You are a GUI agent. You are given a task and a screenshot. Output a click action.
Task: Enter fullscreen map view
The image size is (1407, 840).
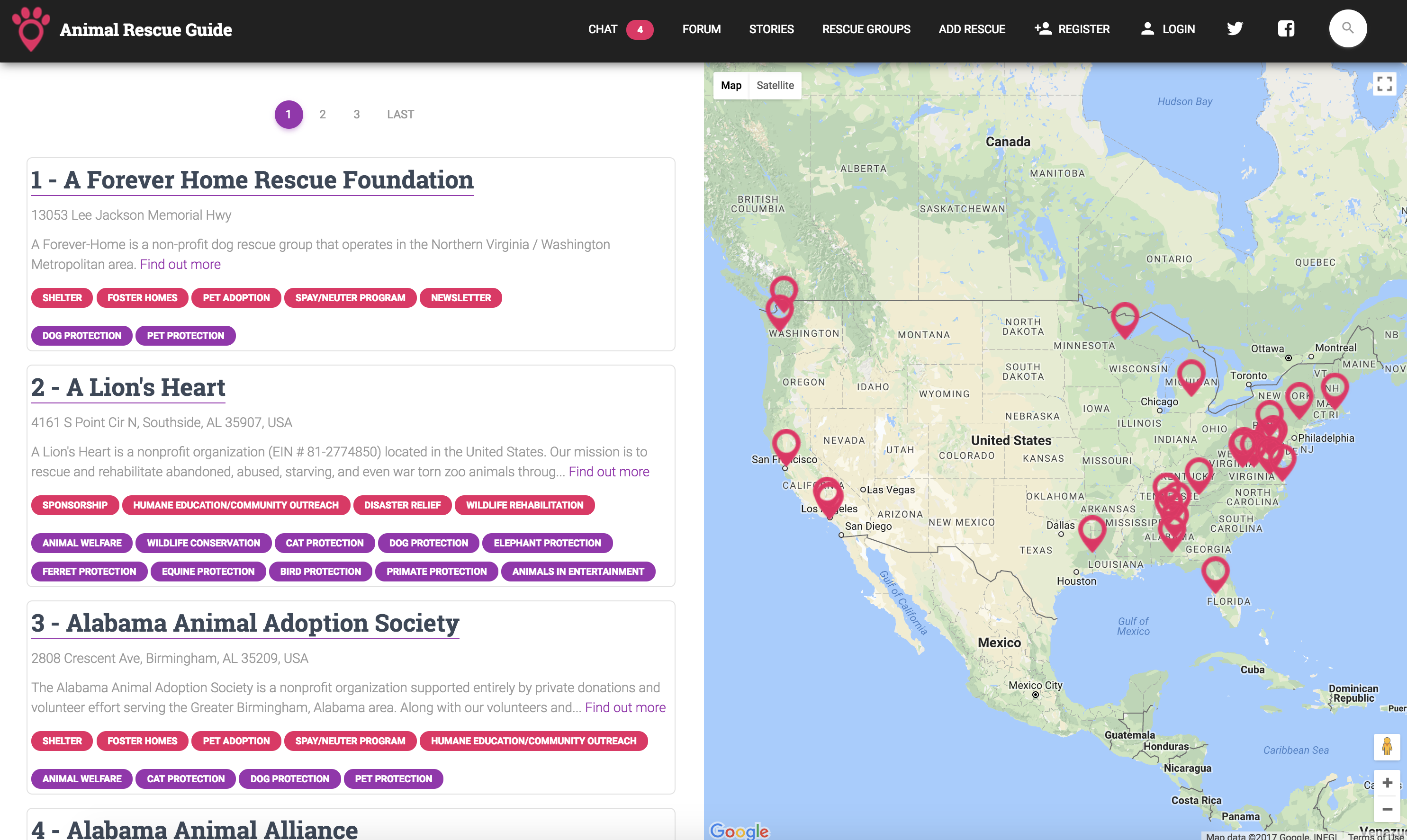click(1385, 83)
